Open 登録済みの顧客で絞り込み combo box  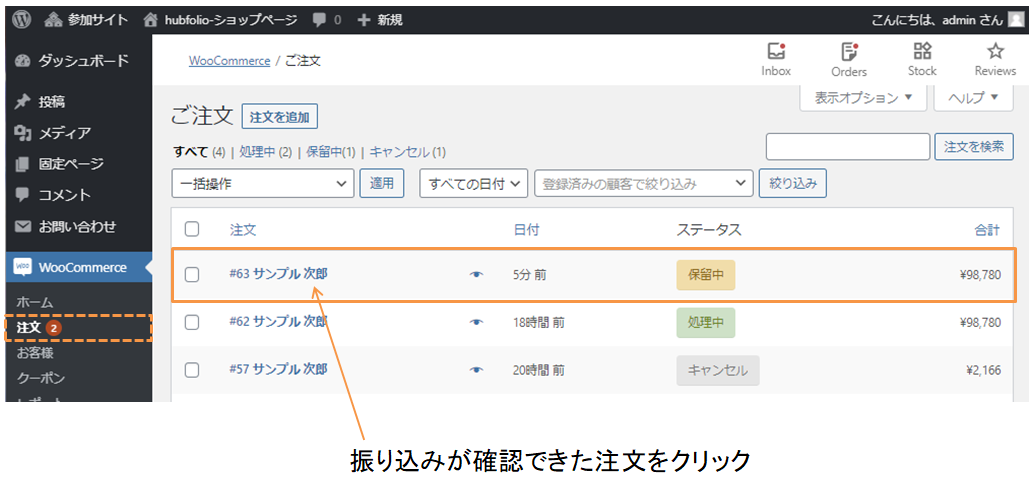click(x=644, y=183)
